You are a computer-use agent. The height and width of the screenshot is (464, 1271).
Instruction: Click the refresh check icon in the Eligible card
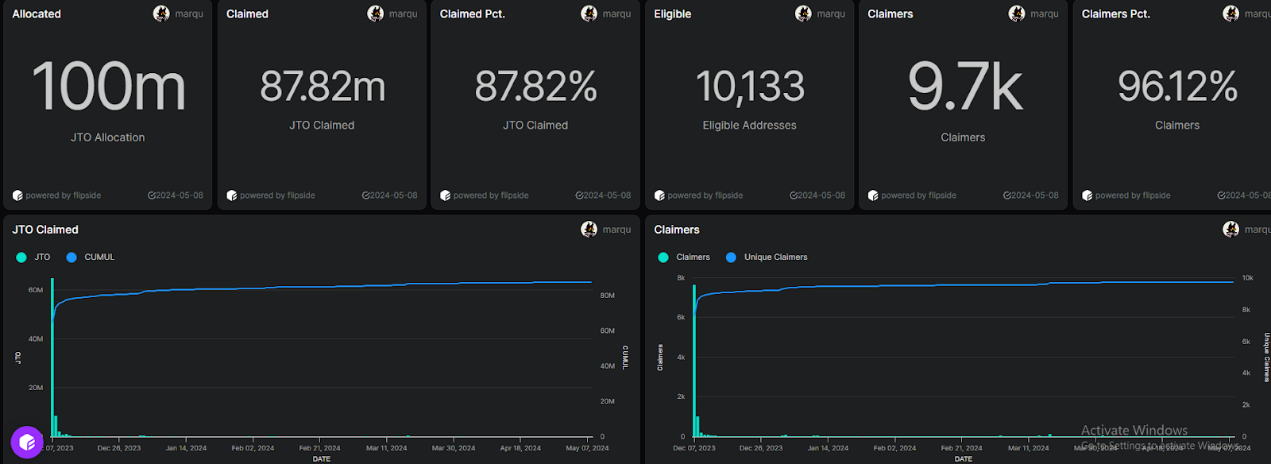[x=794, y=195]
